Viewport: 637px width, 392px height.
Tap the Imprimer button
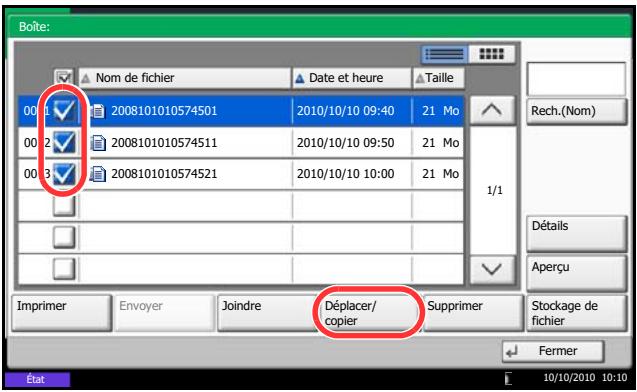(x=61, y=313)
